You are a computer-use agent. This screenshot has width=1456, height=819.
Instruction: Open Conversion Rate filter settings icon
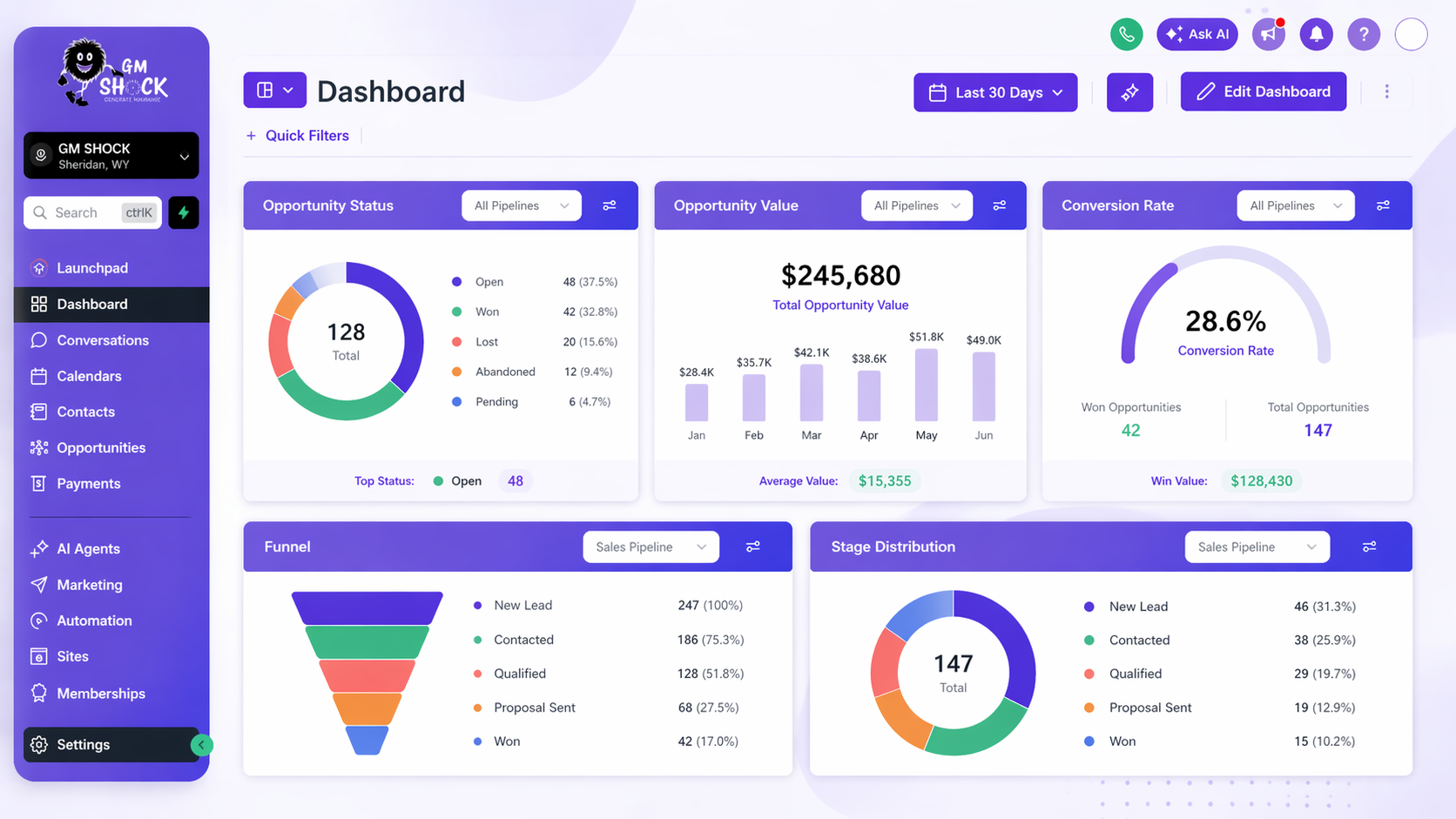1383,205
